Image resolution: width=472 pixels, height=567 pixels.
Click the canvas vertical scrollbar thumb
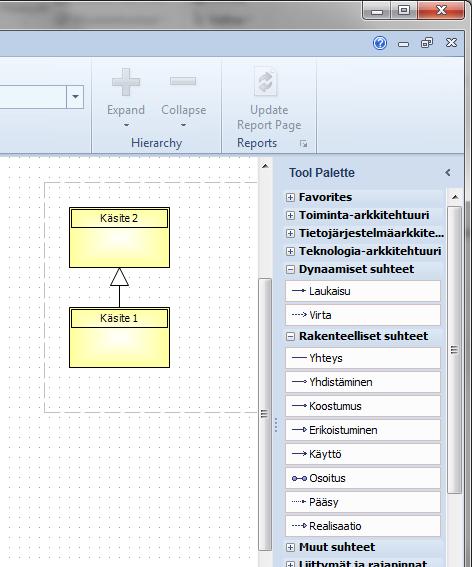pyautogui.click(x=265, y=414)
